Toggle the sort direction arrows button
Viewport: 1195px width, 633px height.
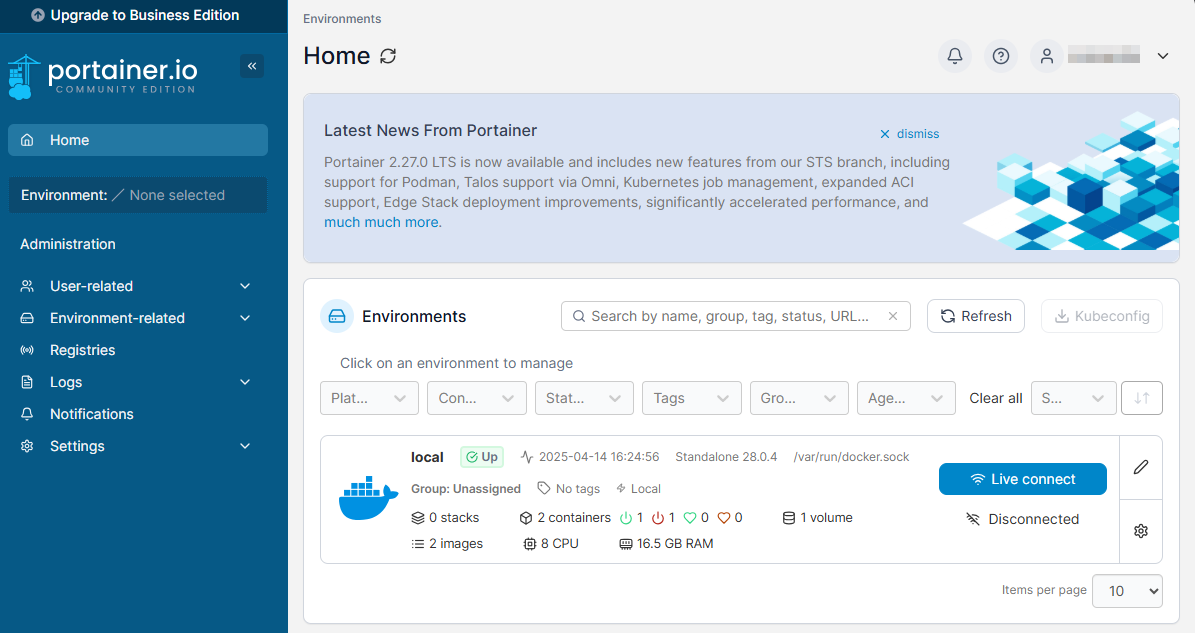(x=1142, y=398)
